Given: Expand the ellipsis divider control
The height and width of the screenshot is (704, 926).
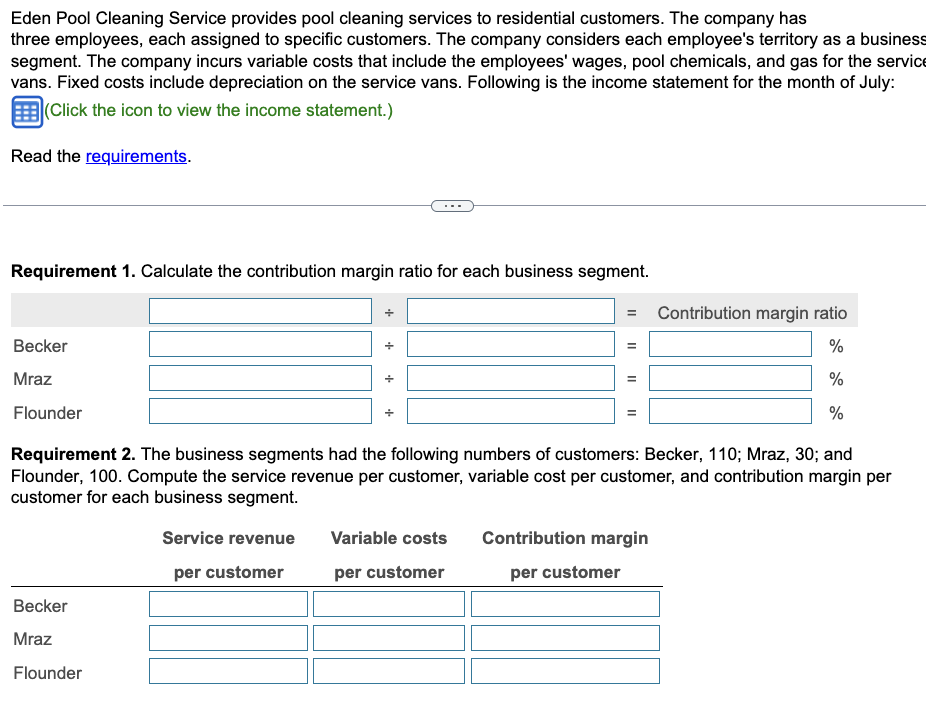Looking at the screenshot, I should coord(451,205).
